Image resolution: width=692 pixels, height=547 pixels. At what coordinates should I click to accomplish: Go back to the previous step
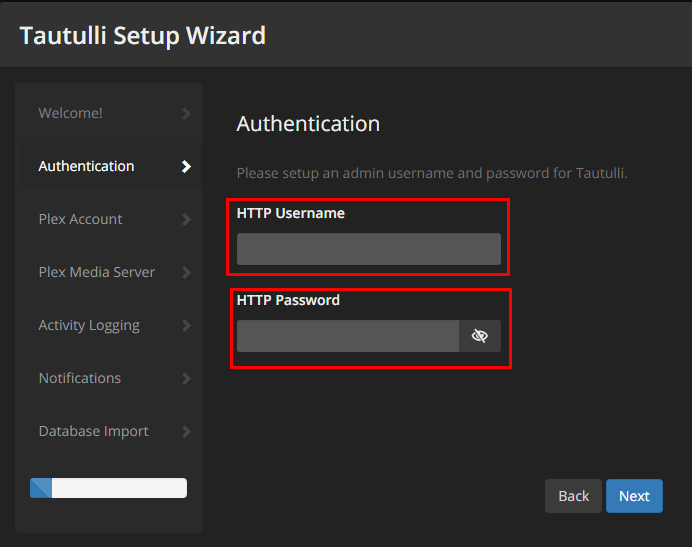point(573,496)
